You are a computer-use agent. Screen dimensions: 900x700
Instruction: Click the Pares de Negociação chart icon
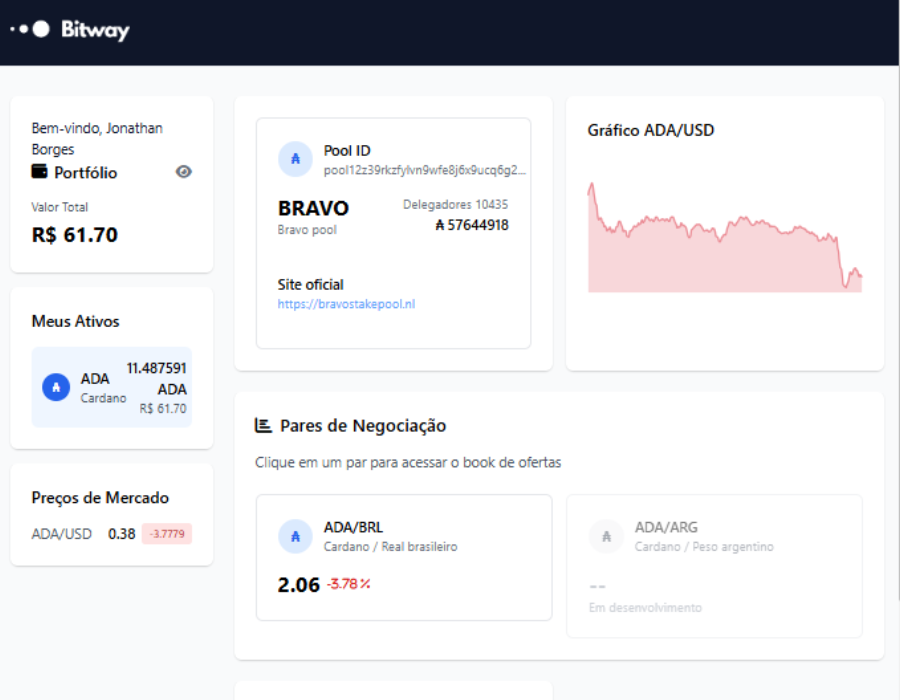point(262,424)
